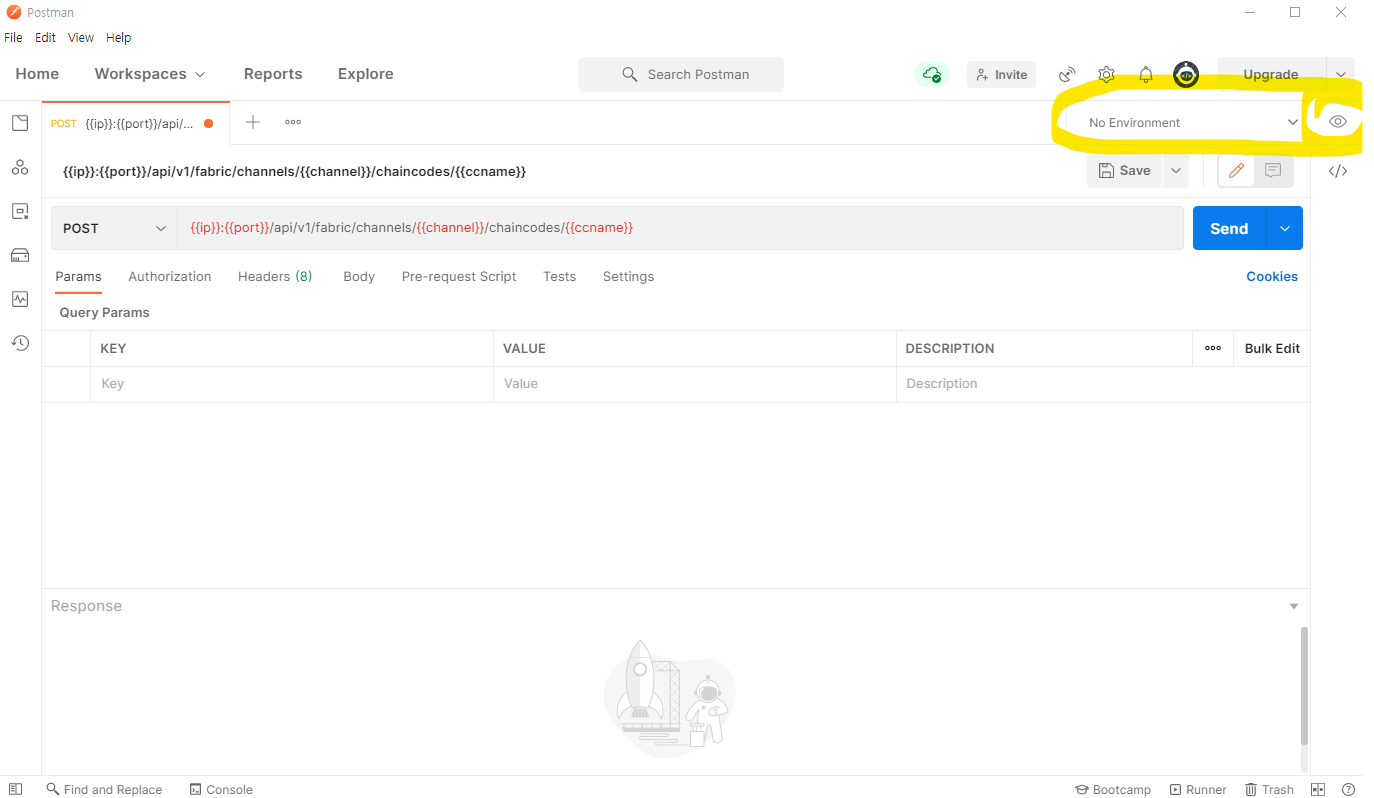This screenshot has height=798, width=1374.
Task: Open the History sidebar icon
Action: tap(19, 343)
